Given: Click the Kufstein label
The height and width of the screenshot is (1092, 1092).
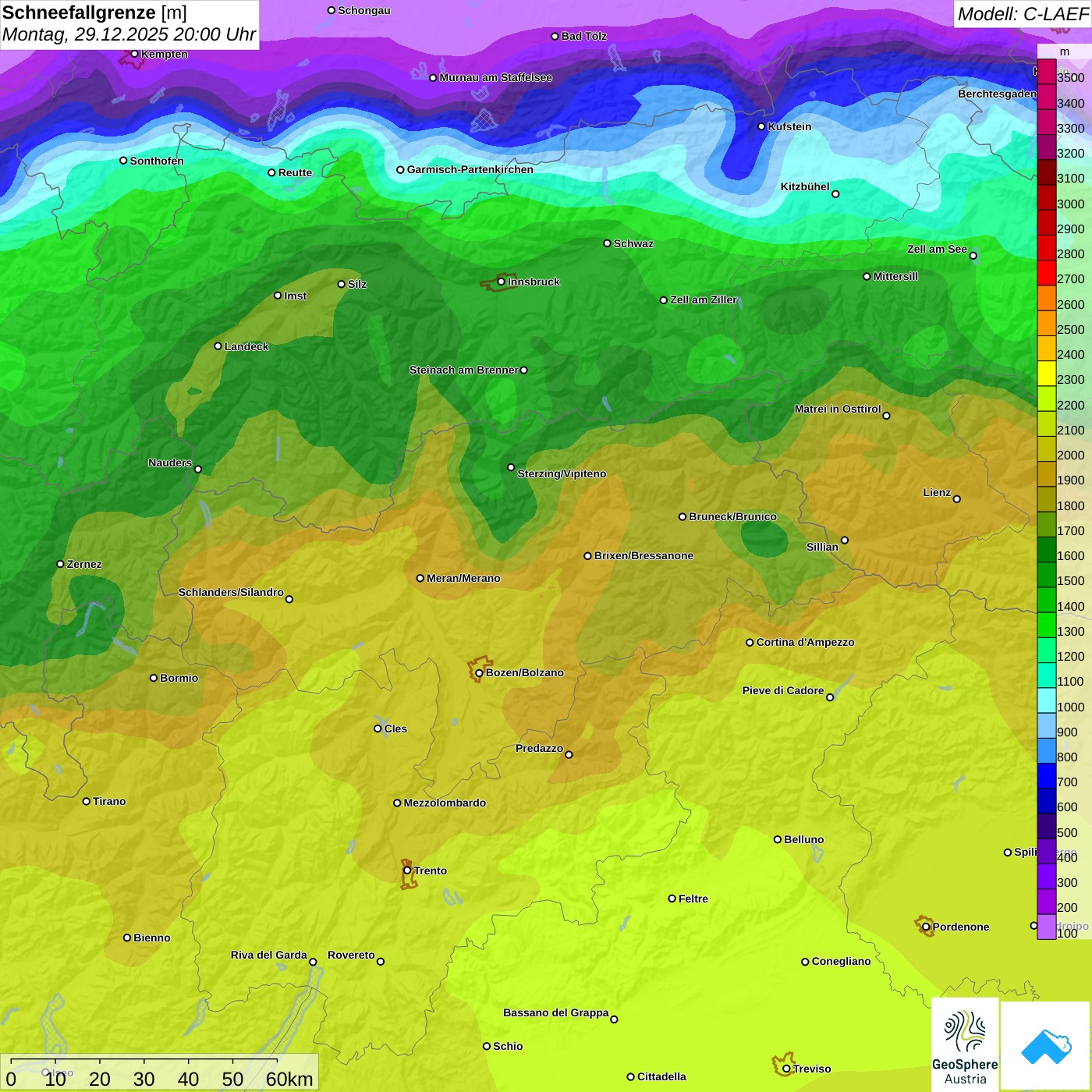Looking at the screenshot, I should click(x=789, y=126).
